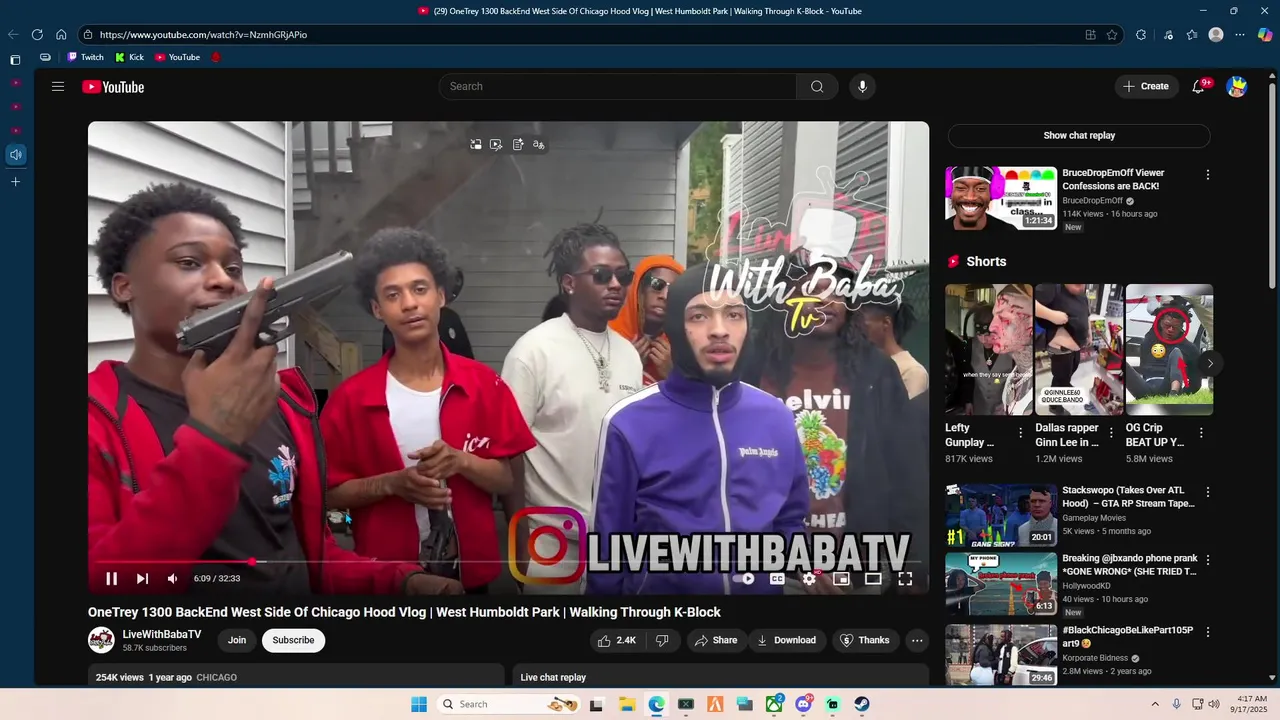Image resolution: width=1280 pixels, height=720 pixels.
Task: Mute the video player volume
Action: point(172,578)
